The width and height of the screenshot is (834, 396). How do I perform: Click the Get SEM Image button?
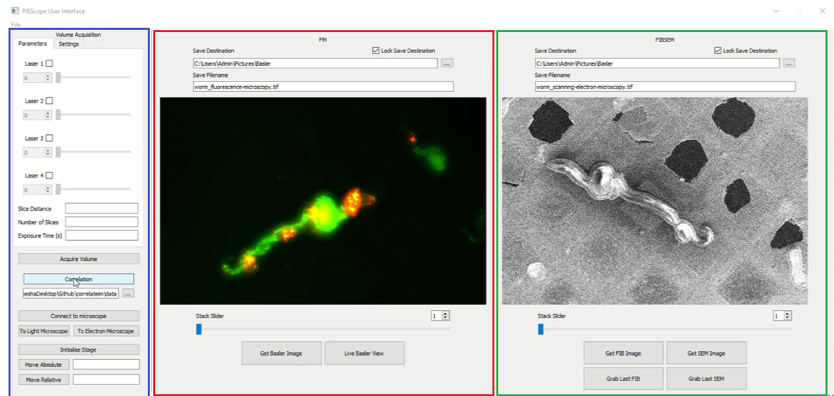(x=706, y=353)
